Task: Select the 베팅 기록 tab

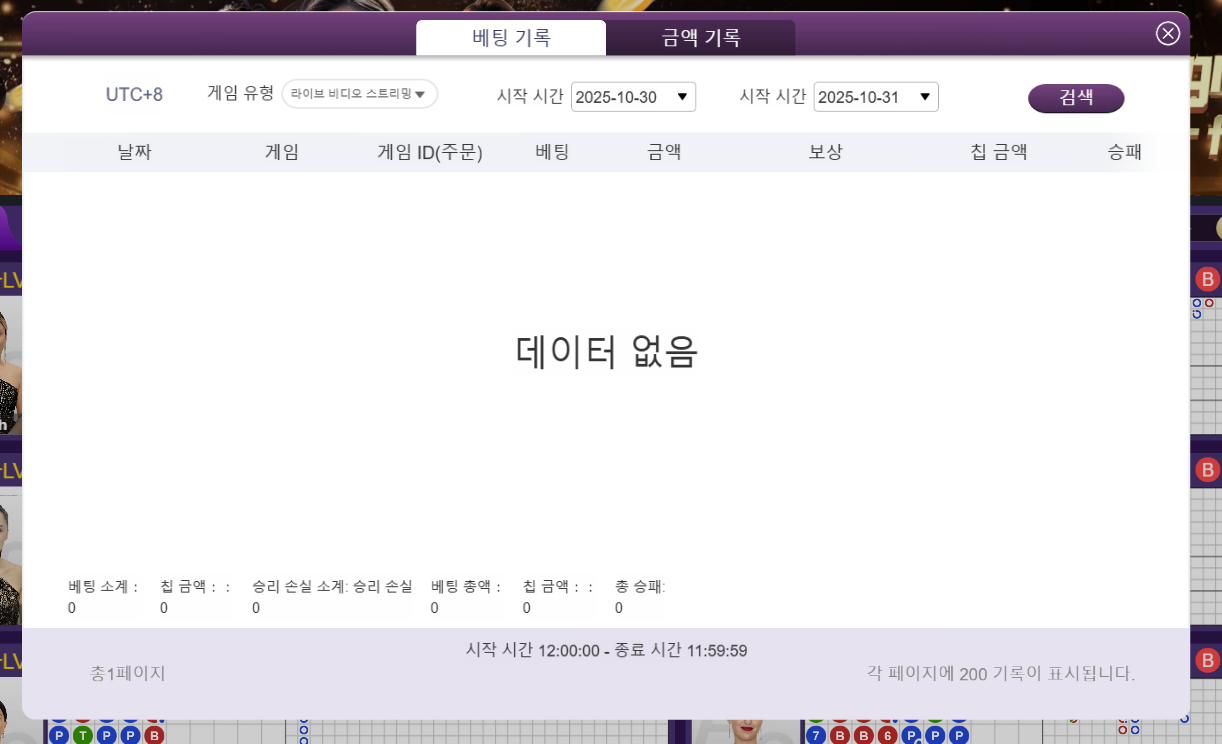Action: (x=511, y=38)
